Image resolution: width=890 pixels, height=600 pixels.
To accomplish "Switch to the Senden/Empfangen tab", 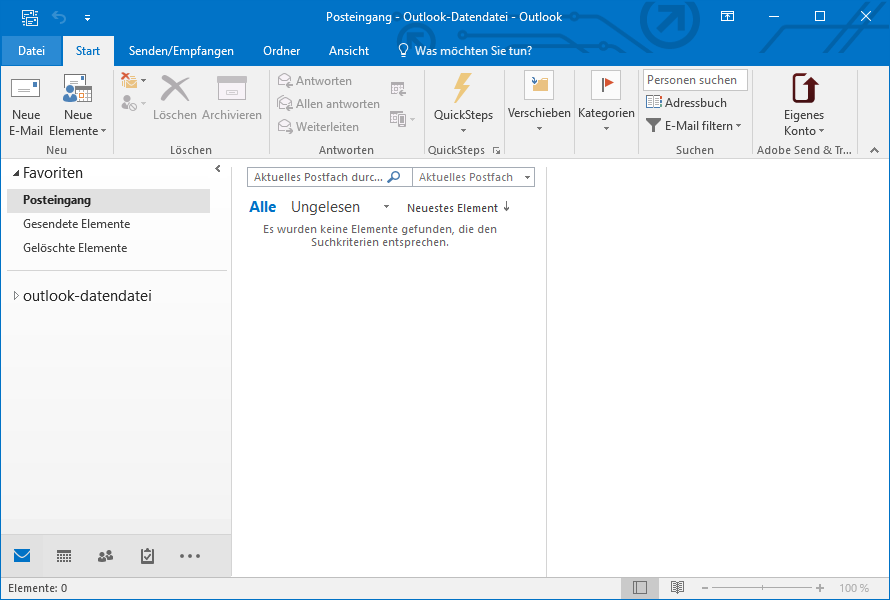I will click(x=181, y=51).
